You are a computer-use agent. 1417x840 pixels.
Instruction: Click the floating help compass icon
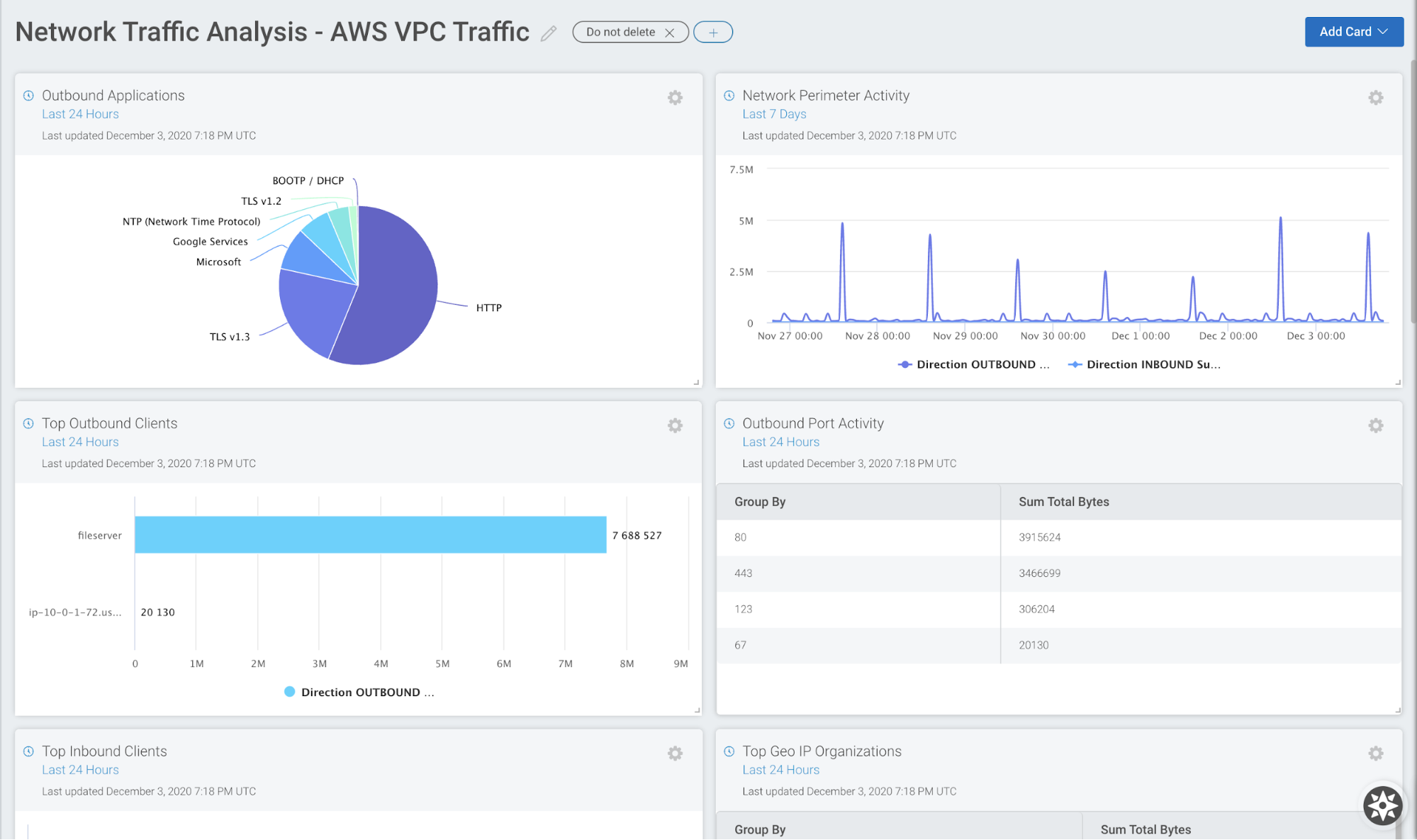click(1382, 805)
